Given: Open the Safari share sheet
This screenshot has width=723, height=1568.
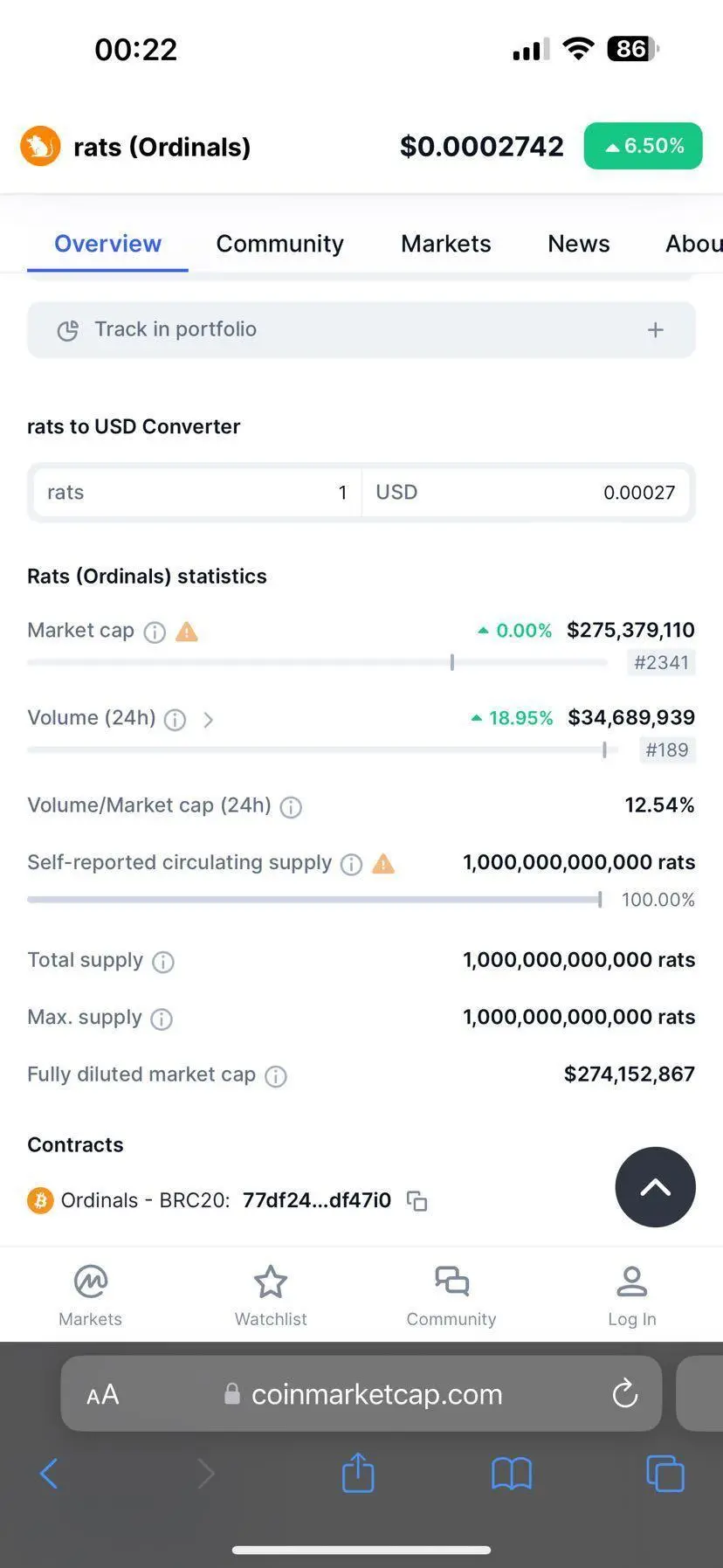Looking at the screenshot, I should coord(358,1474).
